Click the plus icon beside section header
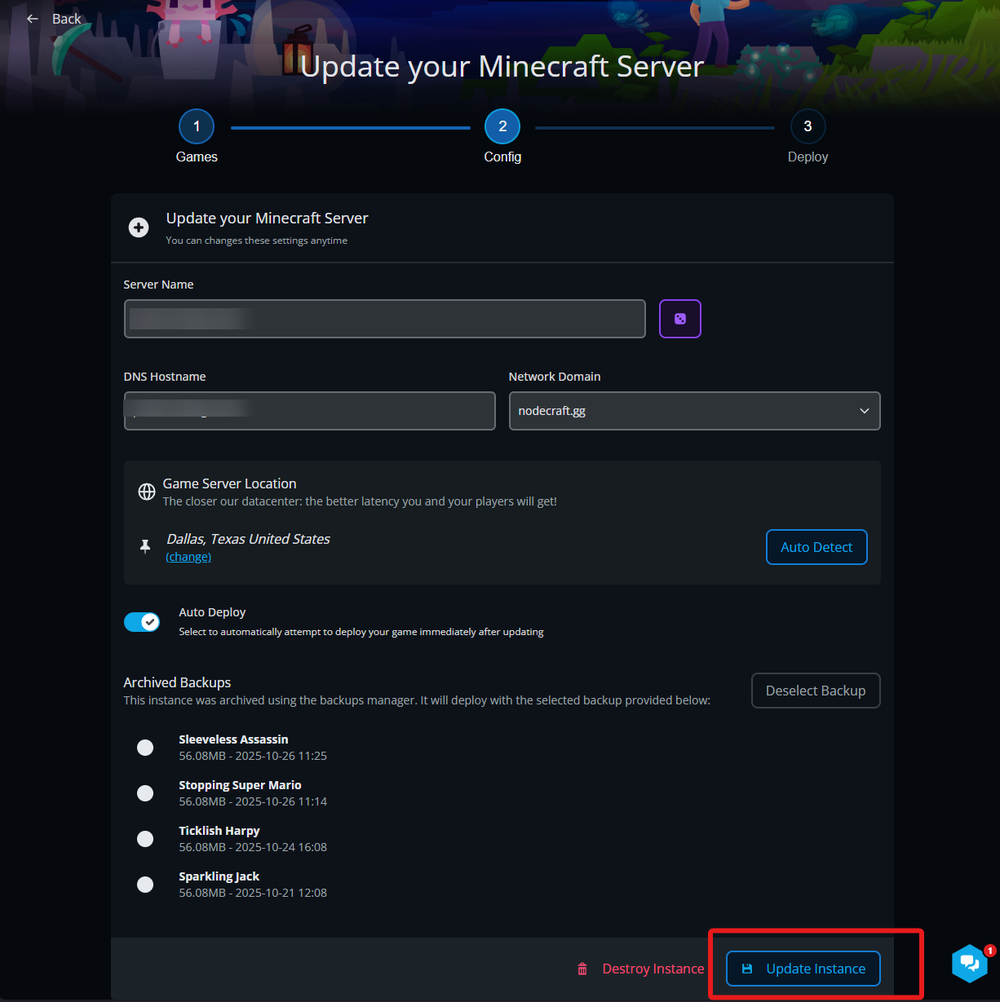Screen dimensions: 1000x1002 point(139,228)
